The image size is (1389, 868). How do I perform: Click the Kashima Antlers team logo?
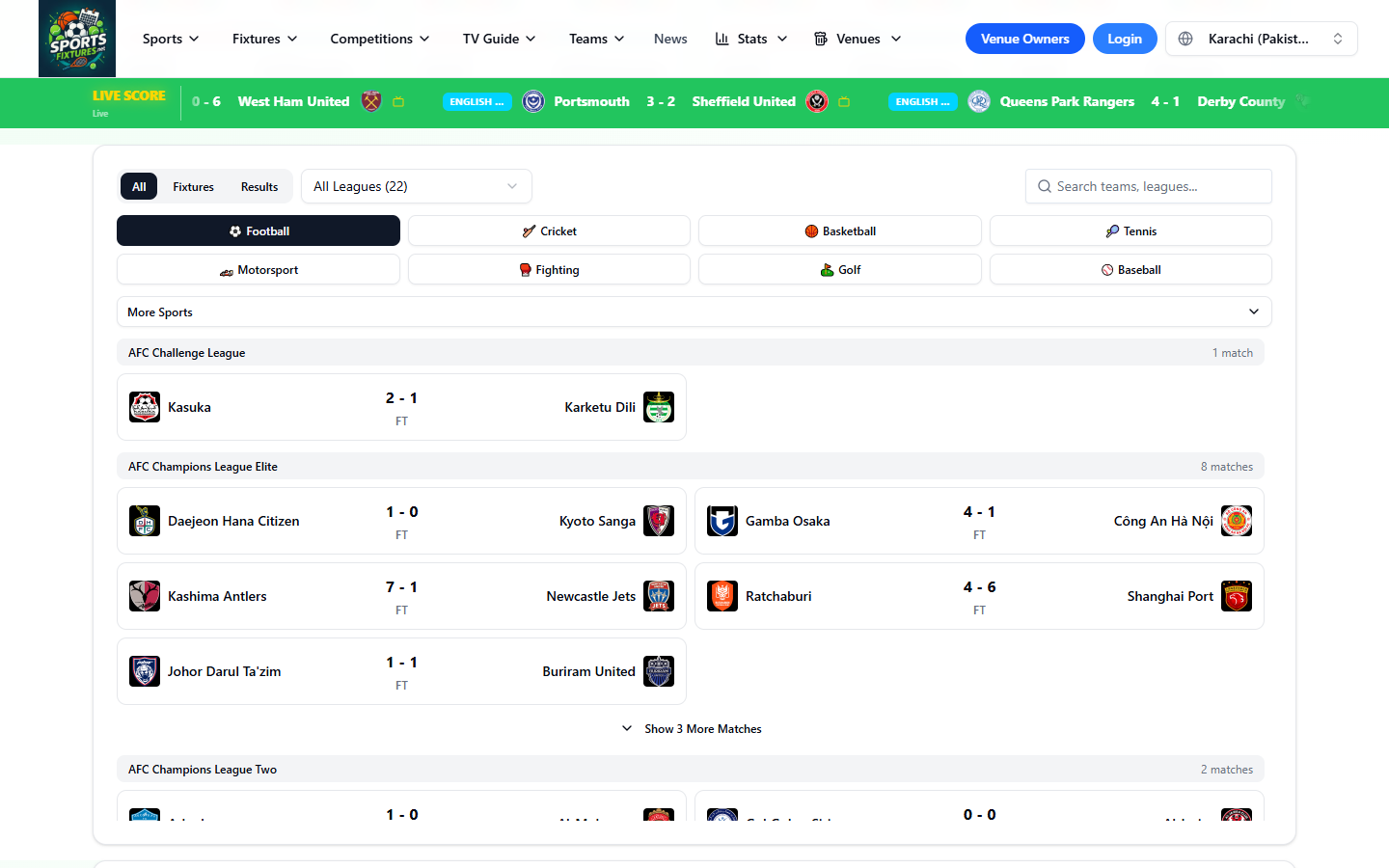tap(145, 596)
